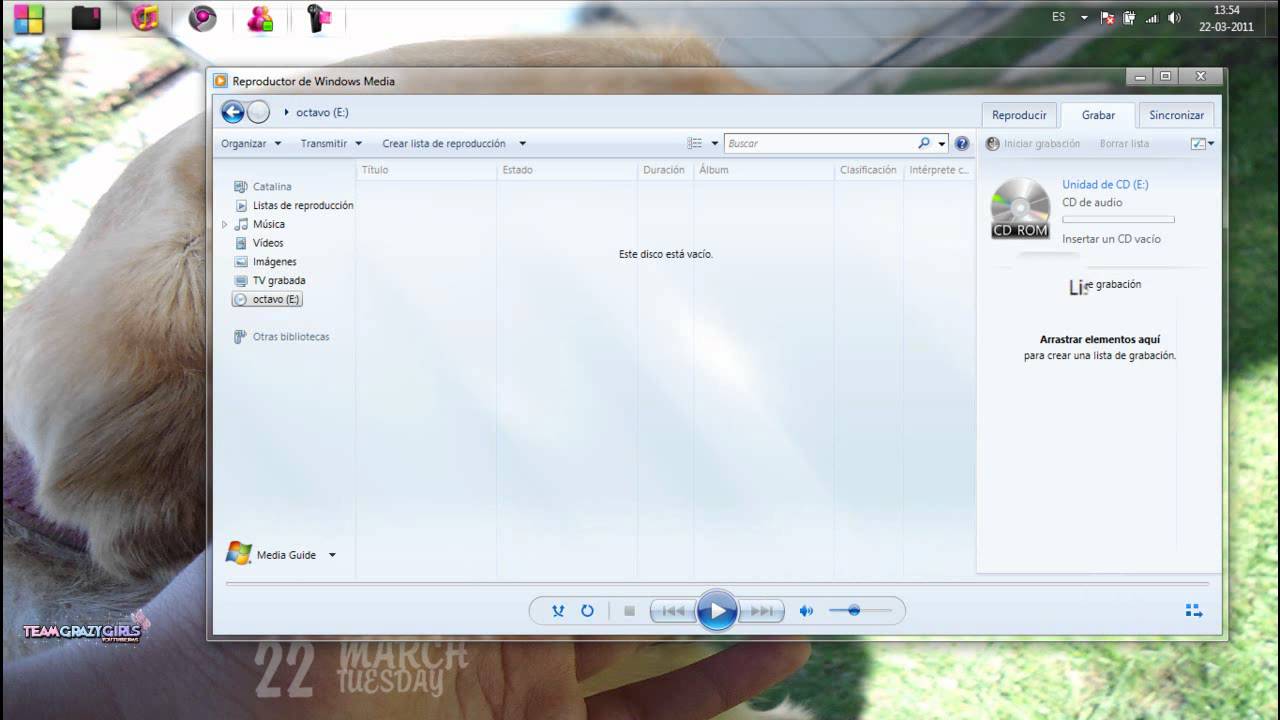Toggle shuffle playback
The image size is (1280, 720).
(558, 611)
